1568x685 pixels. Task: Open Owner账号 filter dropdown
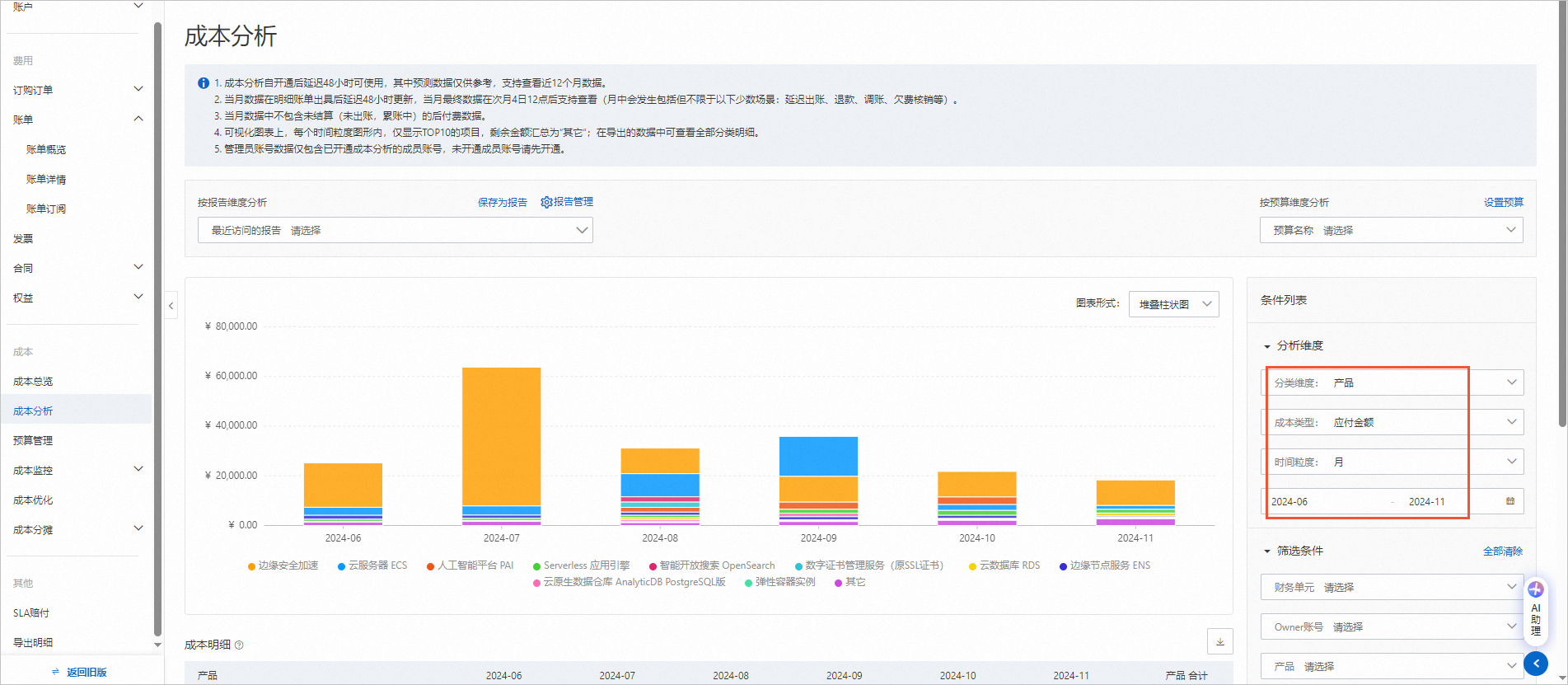point(1392,626)
